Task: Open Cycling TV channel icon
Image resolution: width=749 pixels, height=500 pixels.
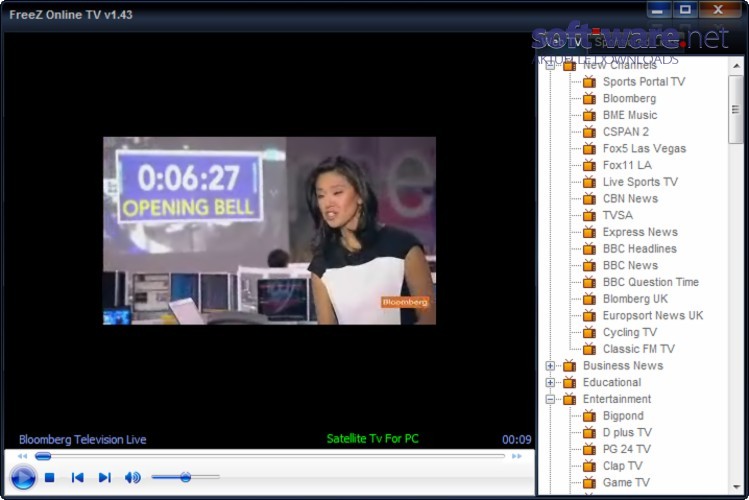Action: coord(589,332)
